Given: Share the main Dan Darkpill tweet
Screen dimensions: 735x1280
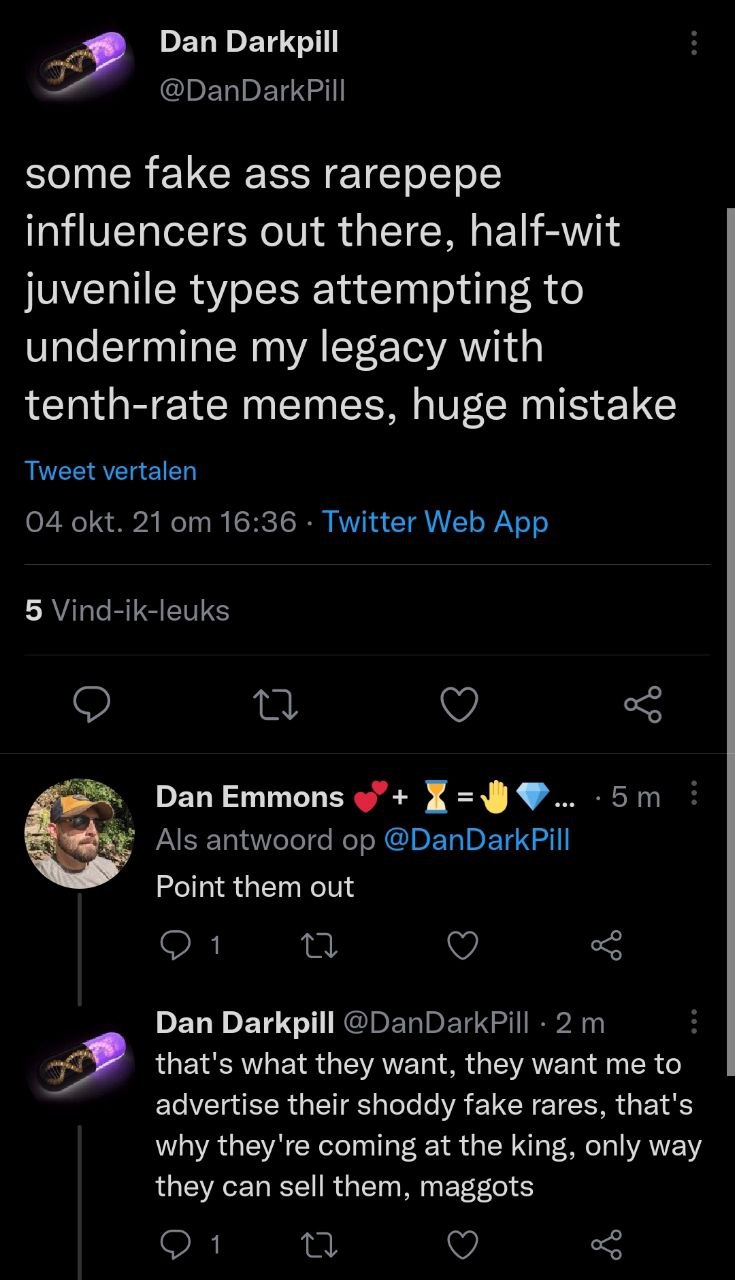Looking at the screenshot, I should point(642,705).
